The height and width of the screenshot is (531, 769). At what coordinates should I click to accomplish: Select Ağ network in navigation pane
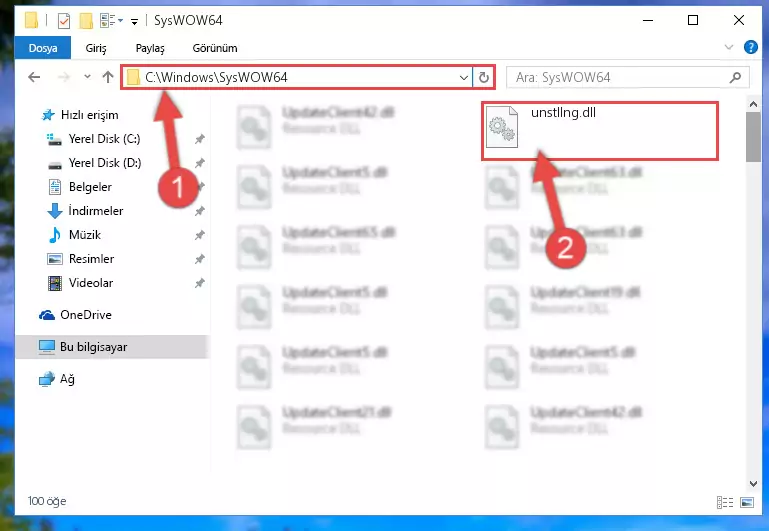point(67,379)
